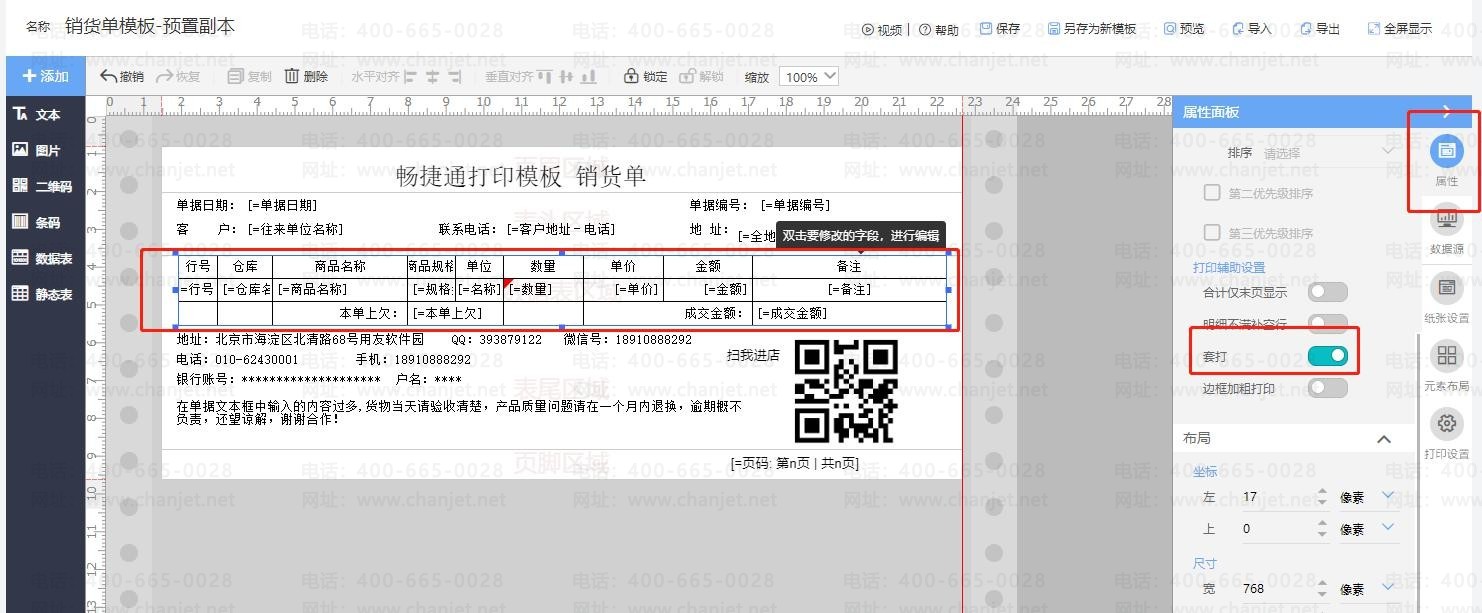Screen dimensions: 1482x613
Task: Select the 商品名称 table header cell
Action: (339, 267)
